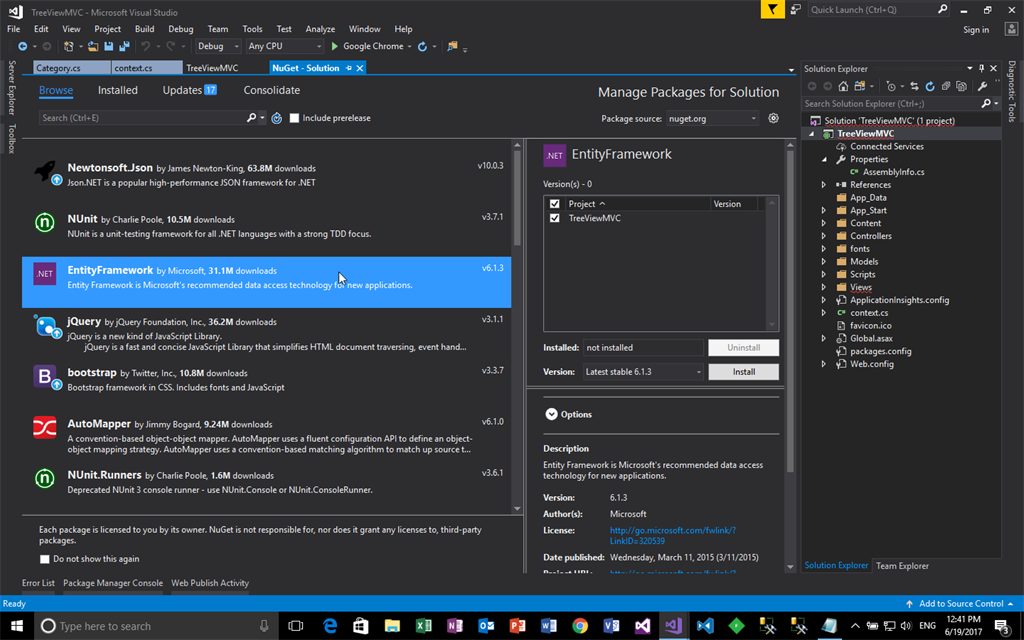Open Solution Explorer properties wrench icon
1024x640 pixels.
(983, 87)
